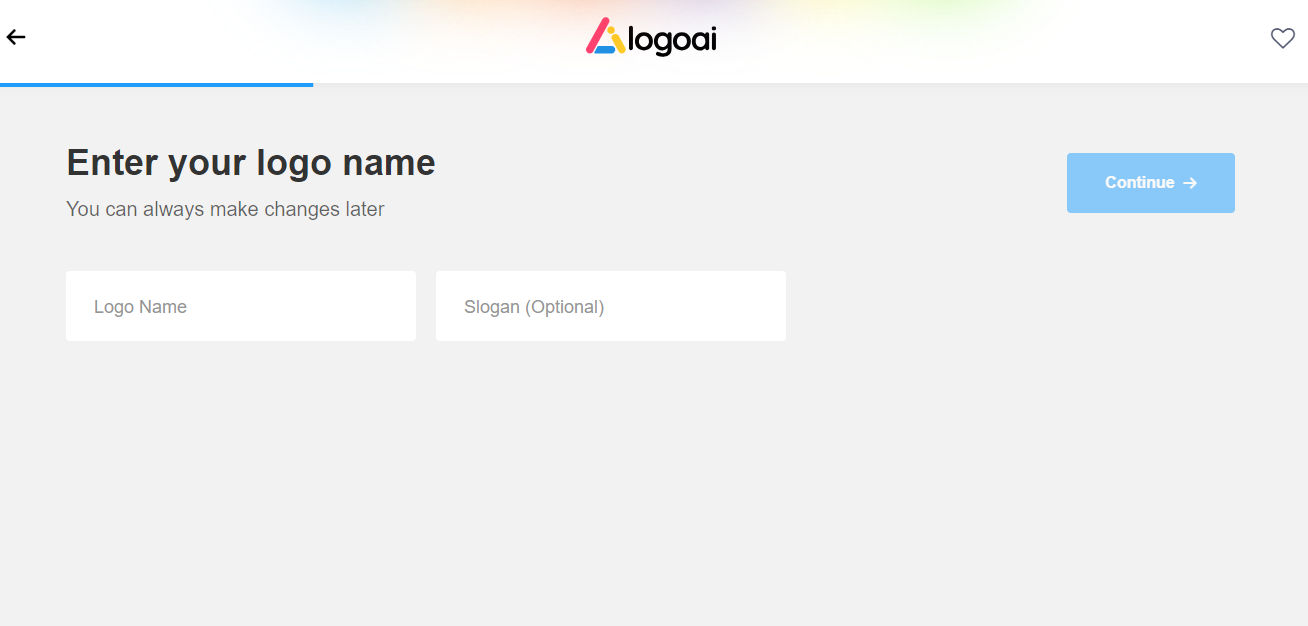Viewport: 1308px width, 626px height.
Task: Select the right arrow inside the Continue button
Action: (1190, 182)
